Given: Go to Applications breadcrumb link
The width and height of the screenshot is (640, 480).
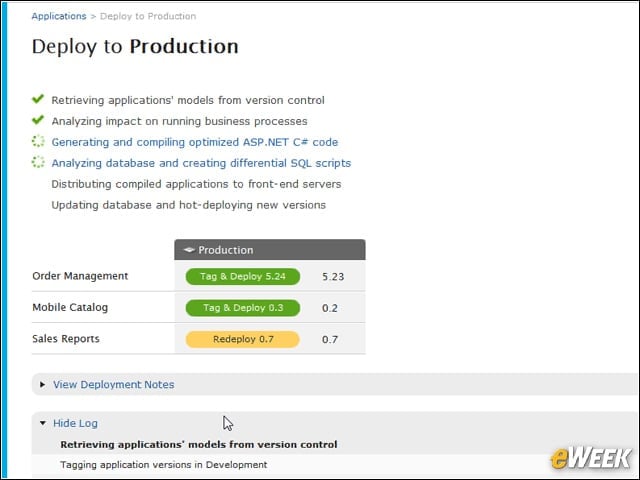Looking at the screenshot, I should (59, 16).
